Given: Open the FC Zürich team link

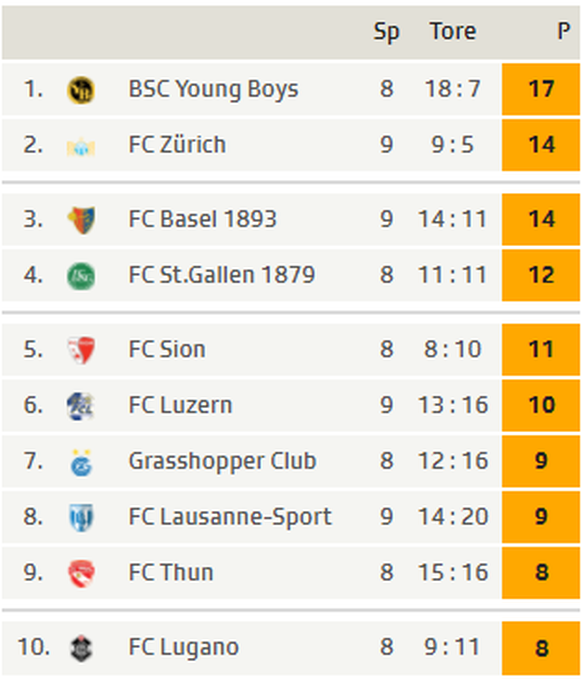Looking at the screenshot, I should (x=177, y=145).
